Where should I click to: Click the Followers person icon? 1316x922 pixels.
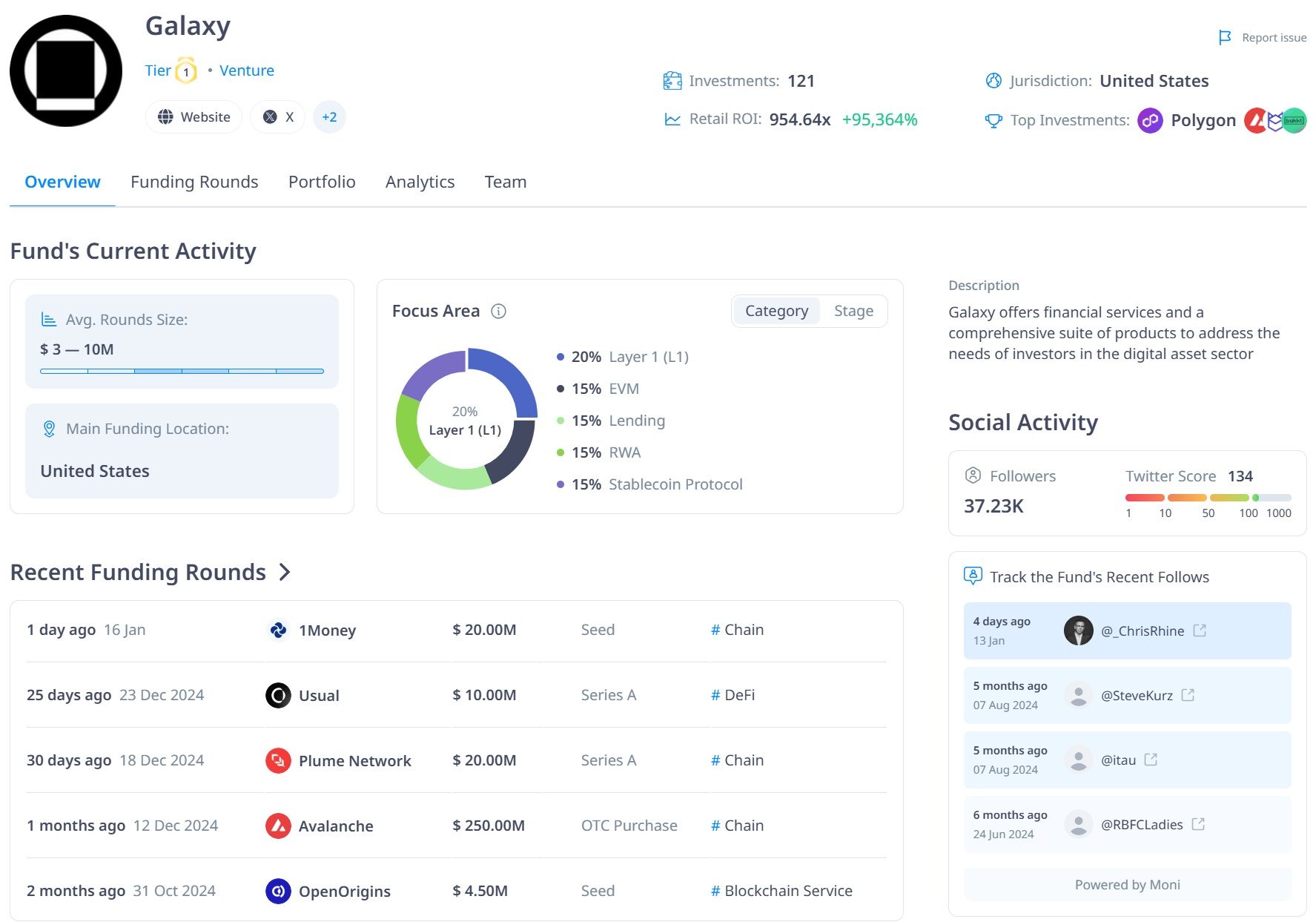tap(973, 475)
